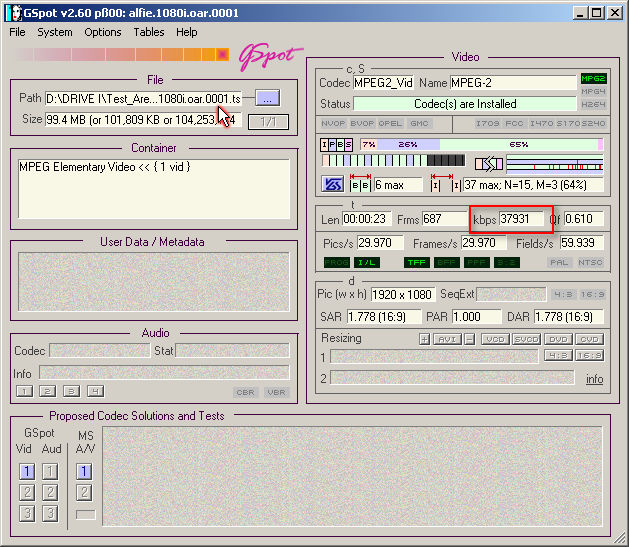Click the 4:3 button in Resizing row 1
The width and height of the screenshot is (629, 547).
558,355
